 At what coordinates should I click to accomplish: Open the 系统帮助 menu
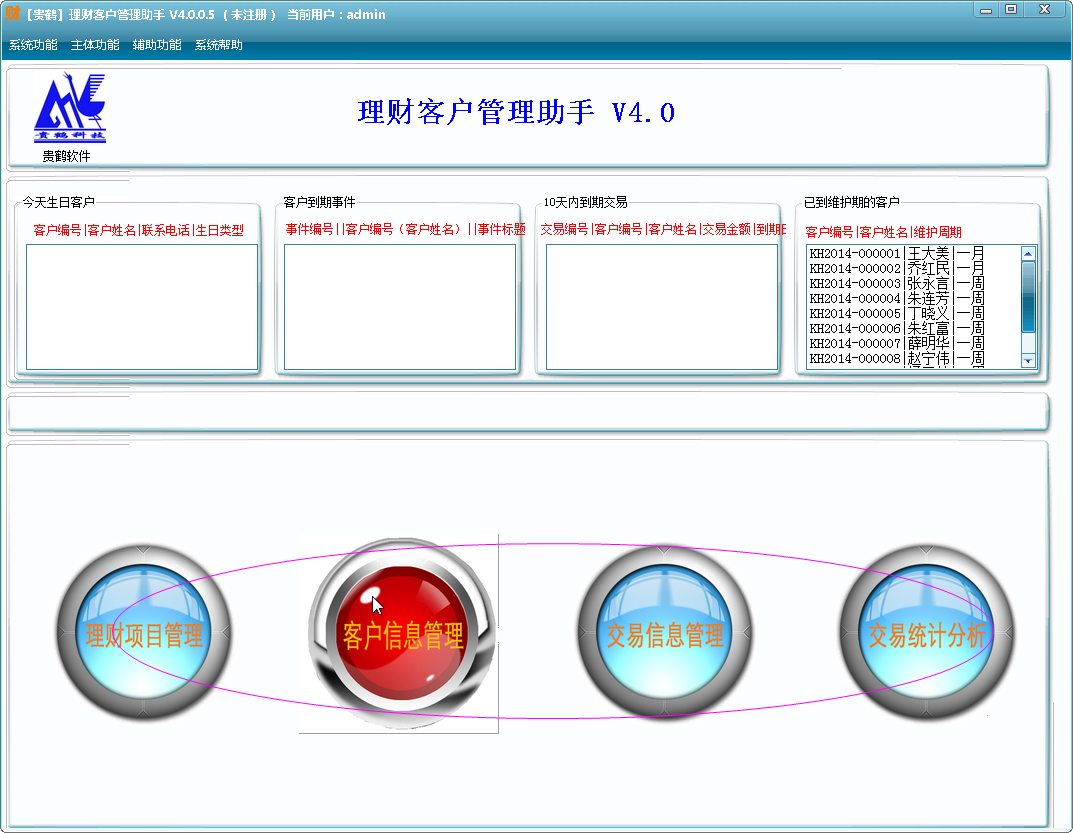pyautogui.click(x=218, y=45)
